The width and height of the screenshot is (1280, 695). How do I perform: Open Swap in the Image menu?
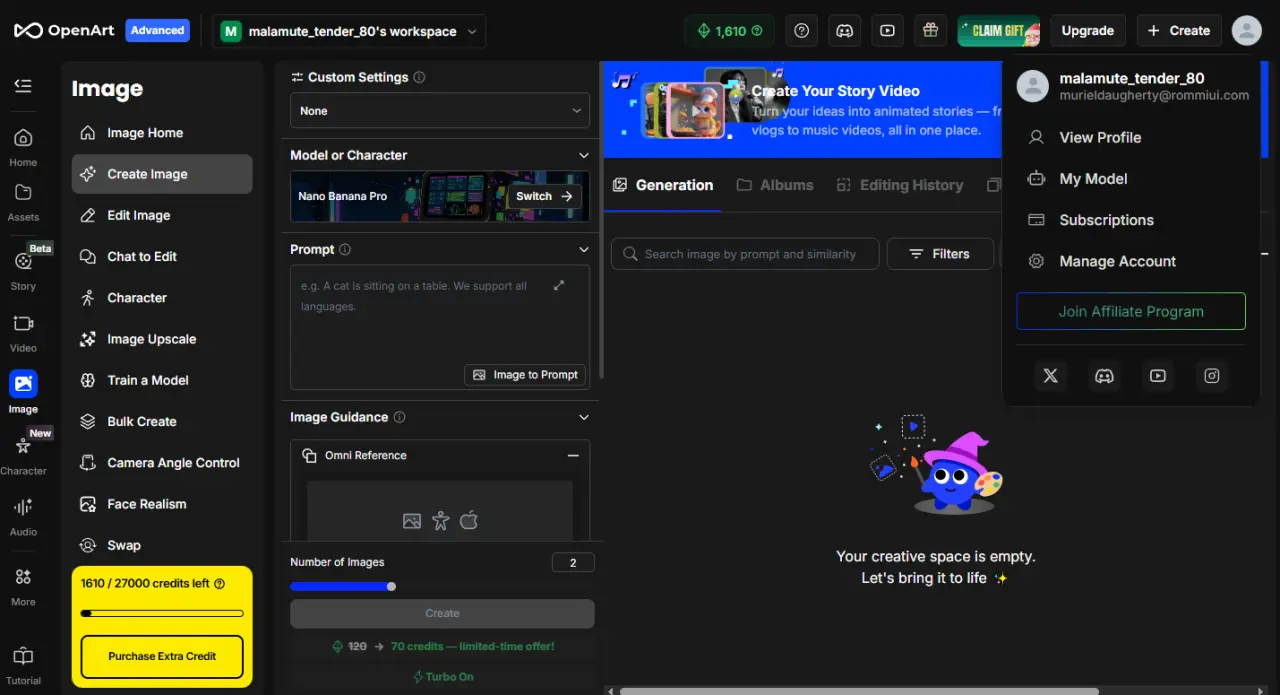click(162, 545)
